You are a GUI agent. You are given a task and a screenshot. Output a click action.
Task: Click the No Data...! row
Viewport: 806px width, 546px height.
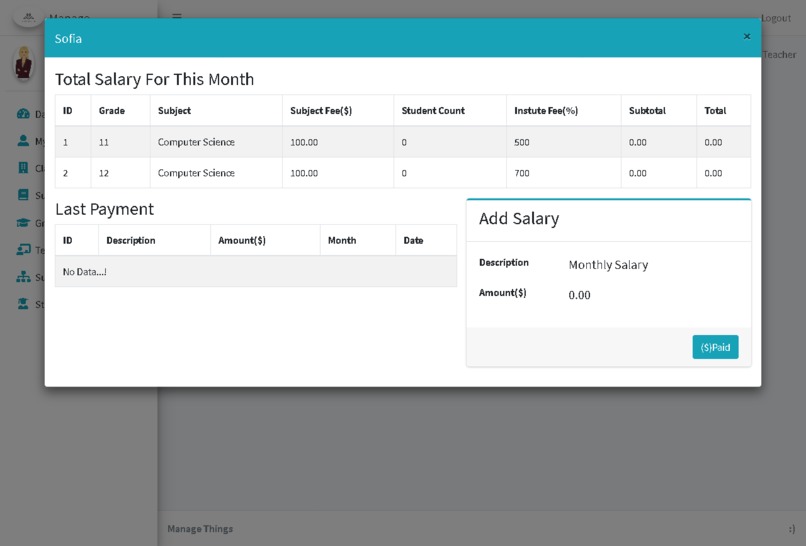pyautogui.click(x=256, y=271)
